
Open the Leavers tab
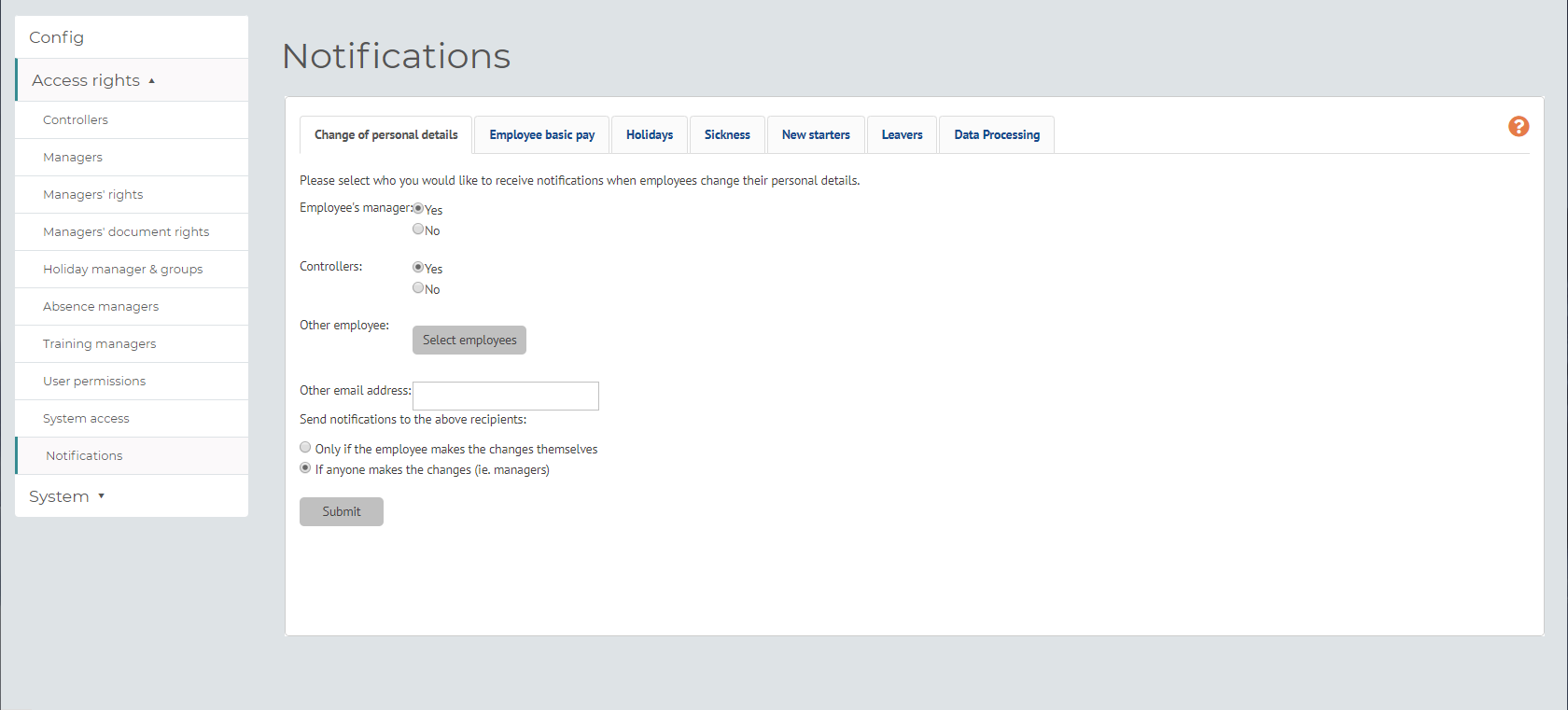click(x=902, y=134)
